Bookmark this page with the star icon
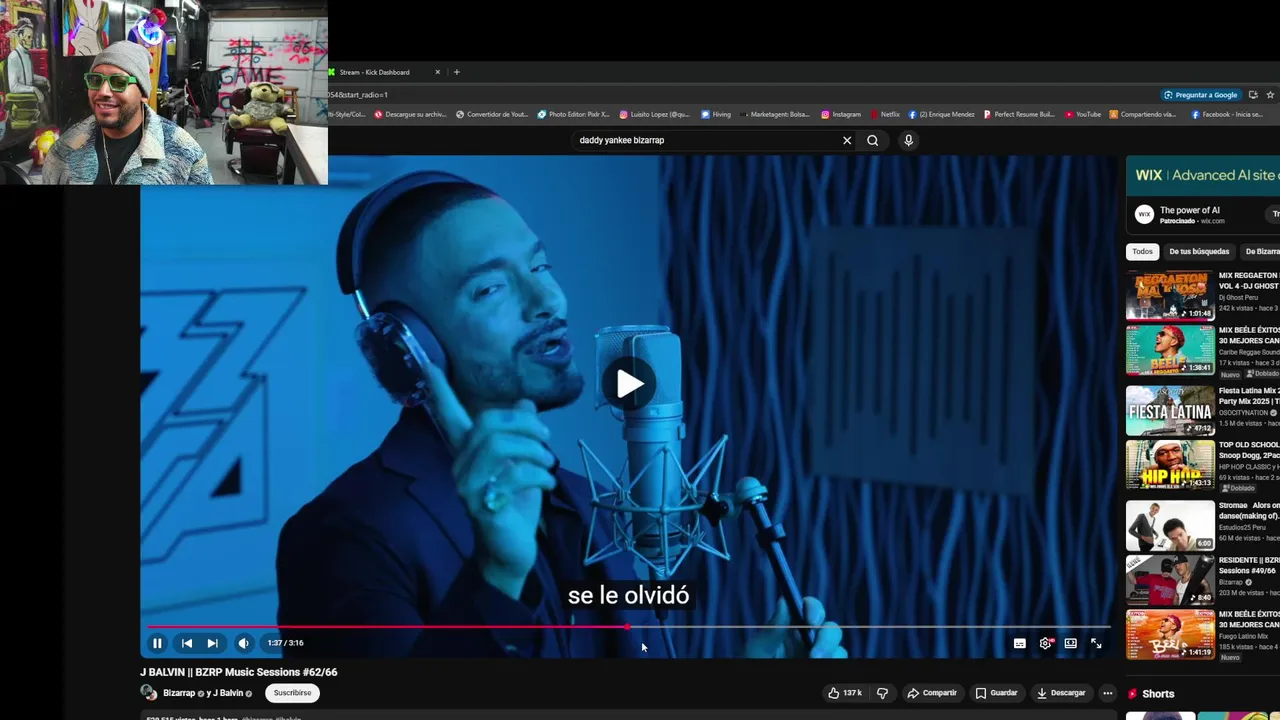The image size is (1280, 720). 1271,95
